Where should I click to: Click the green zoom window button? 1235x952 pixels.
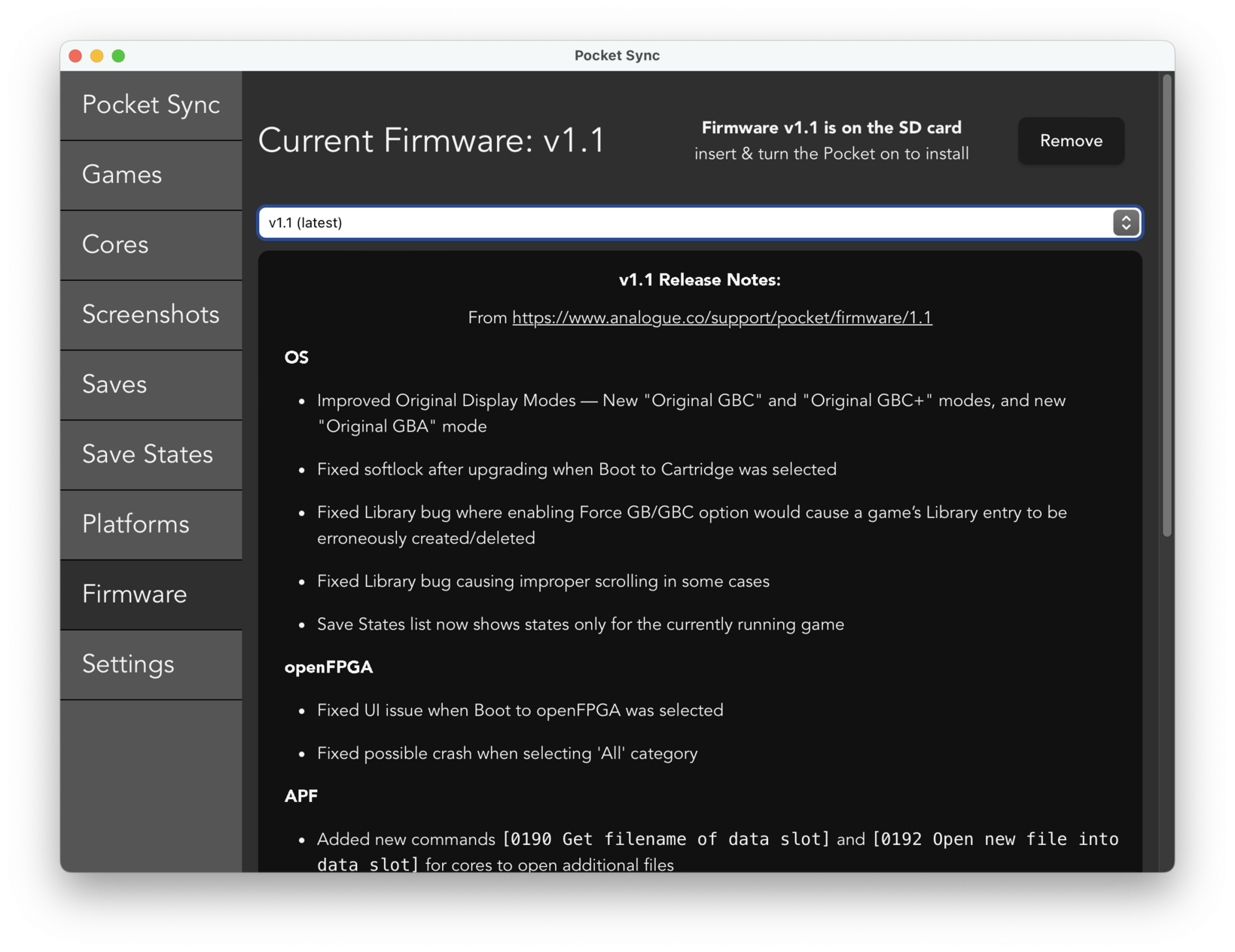click(x=118, y=56)
